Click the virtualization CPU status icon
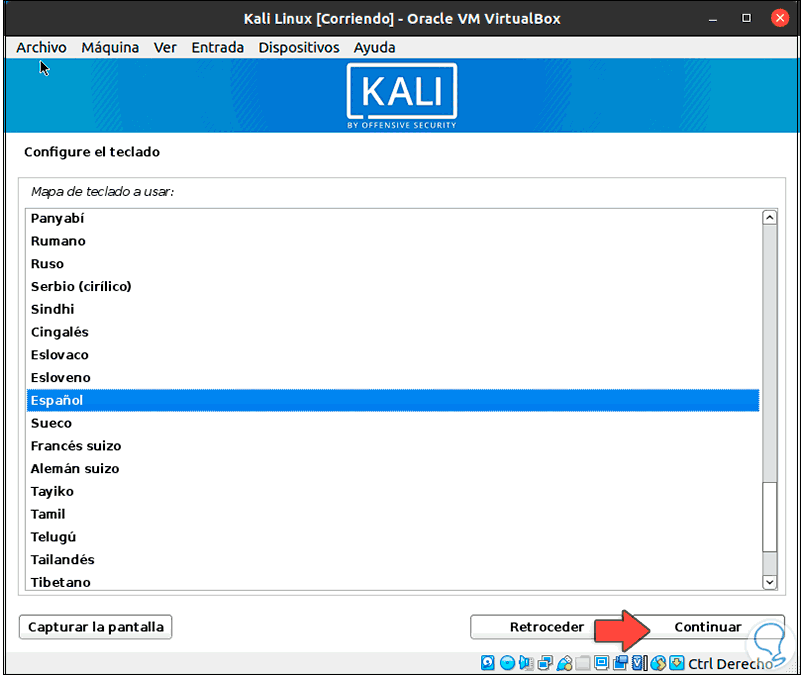This screenshot has height=675, width=804. click(x=639, y=663)
